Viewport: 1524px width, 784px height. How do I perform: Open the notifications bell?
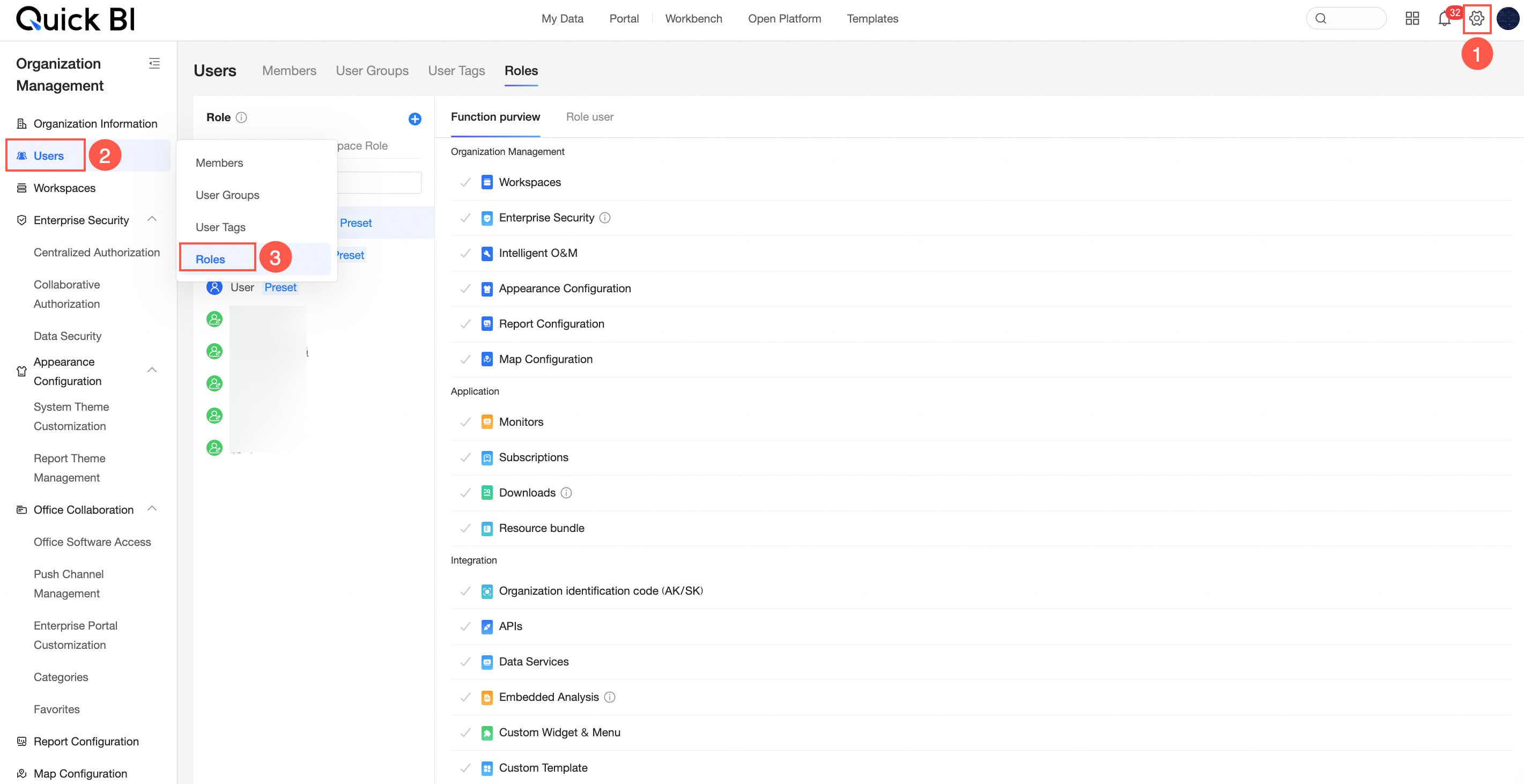click(1444, 19)
